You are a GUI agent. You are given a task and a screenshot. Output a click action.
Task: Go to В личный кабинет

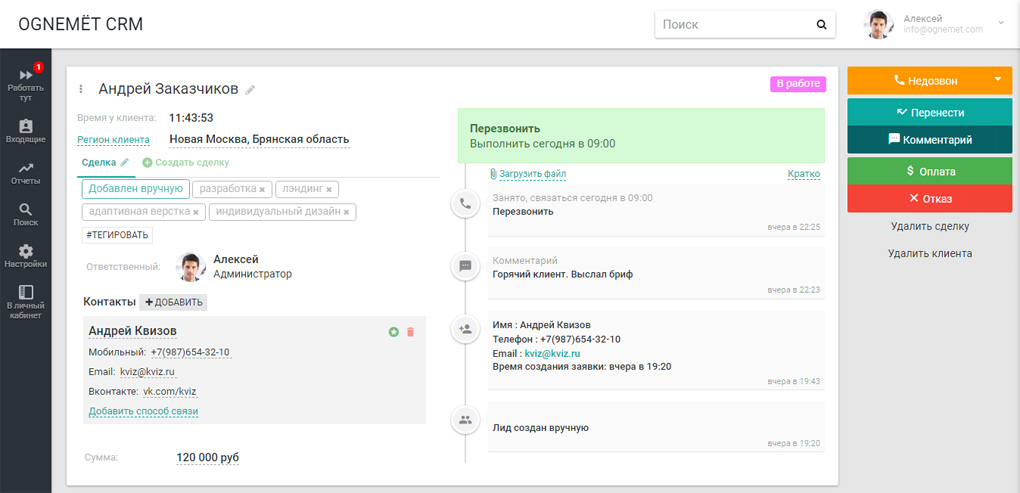[x=25, y=302]
